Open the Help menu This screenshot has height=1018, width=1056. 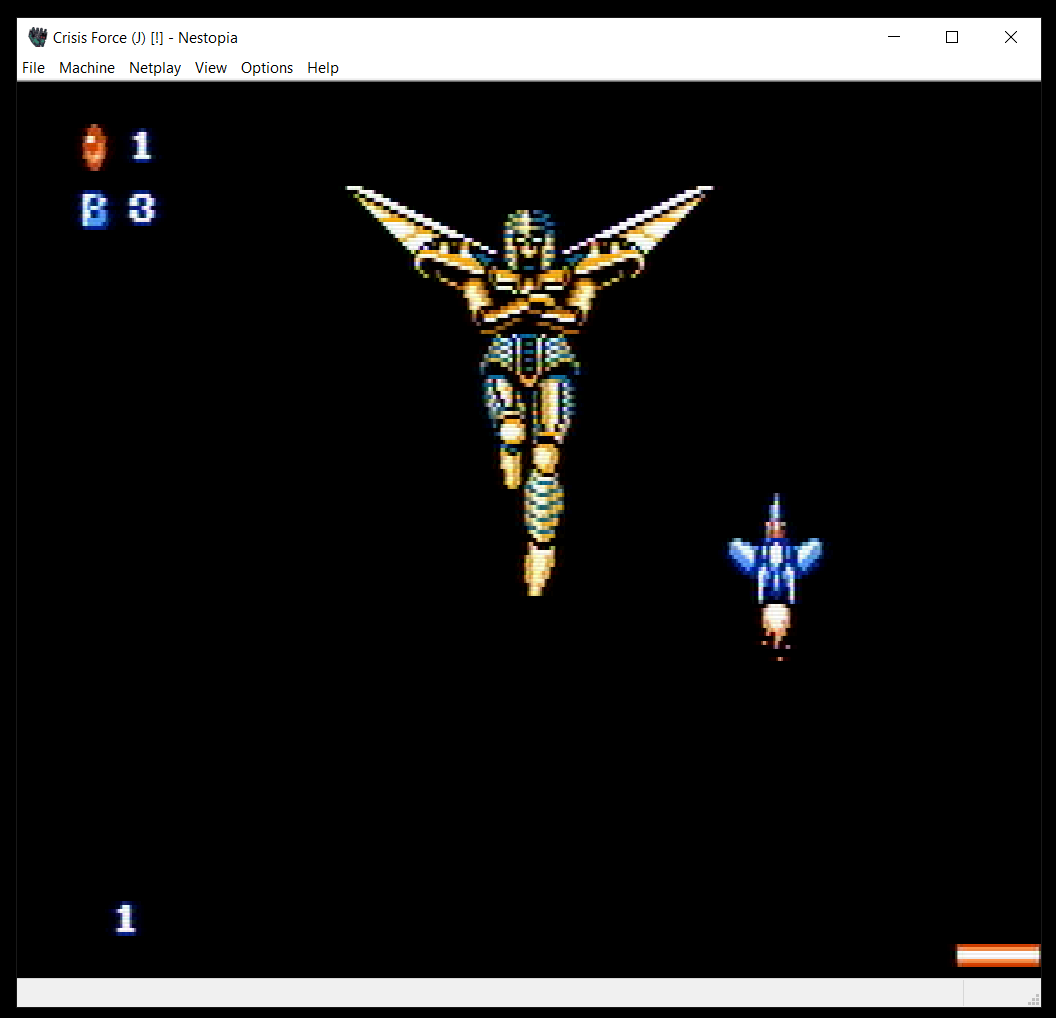pyautogui.click(x=323, y=68)
